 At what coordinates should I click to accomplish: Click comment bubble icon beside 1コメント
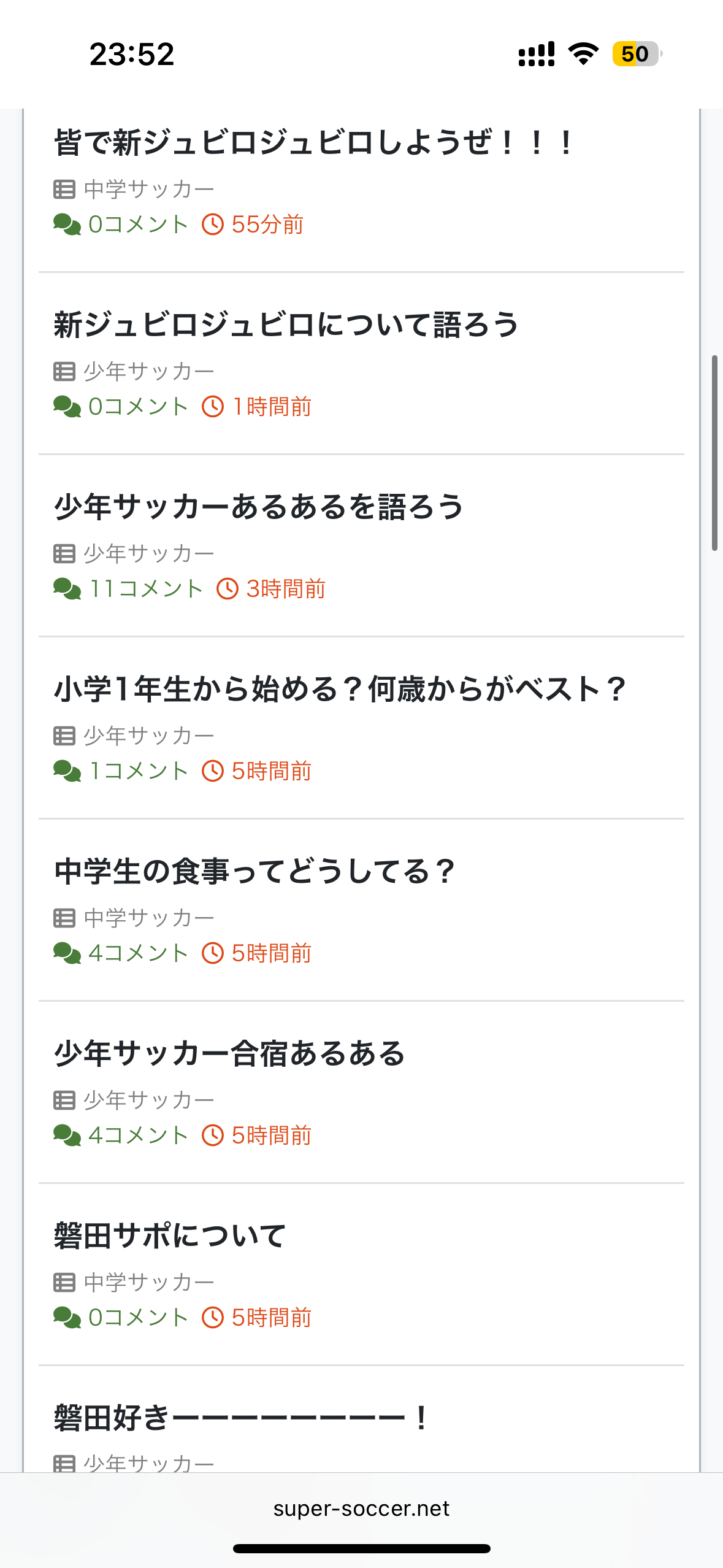point(67,771)
